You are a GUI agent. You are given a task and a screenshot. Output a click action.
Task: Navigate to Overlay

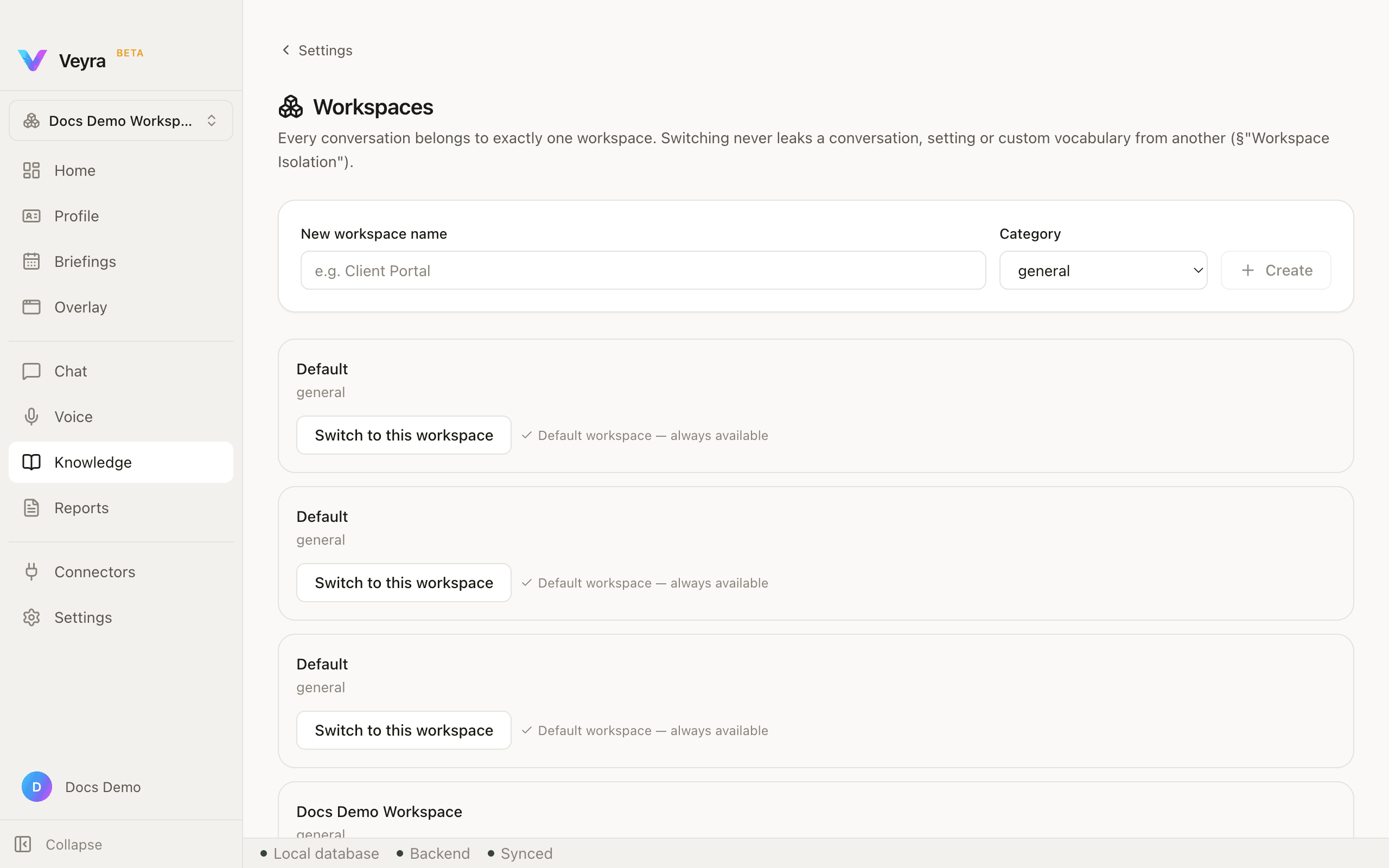click(x=121, y=307)
